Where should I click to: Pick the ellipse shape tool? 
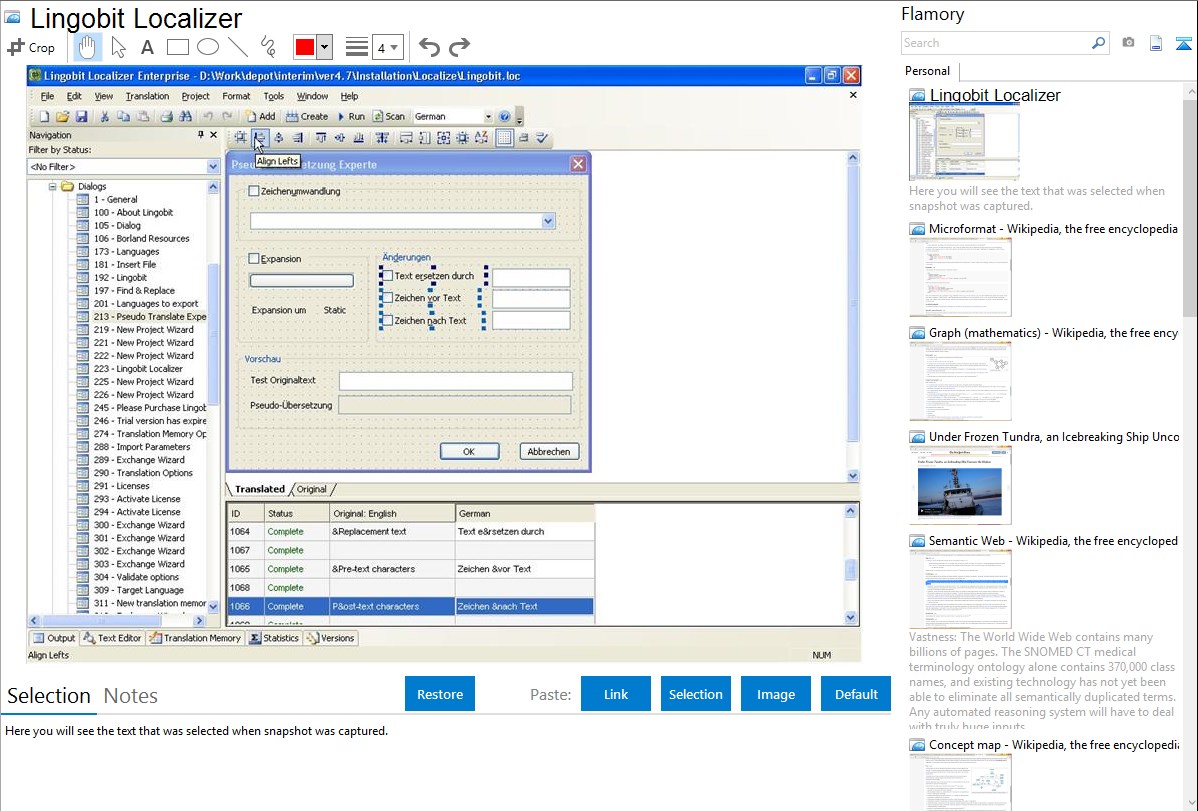point(207,47)
